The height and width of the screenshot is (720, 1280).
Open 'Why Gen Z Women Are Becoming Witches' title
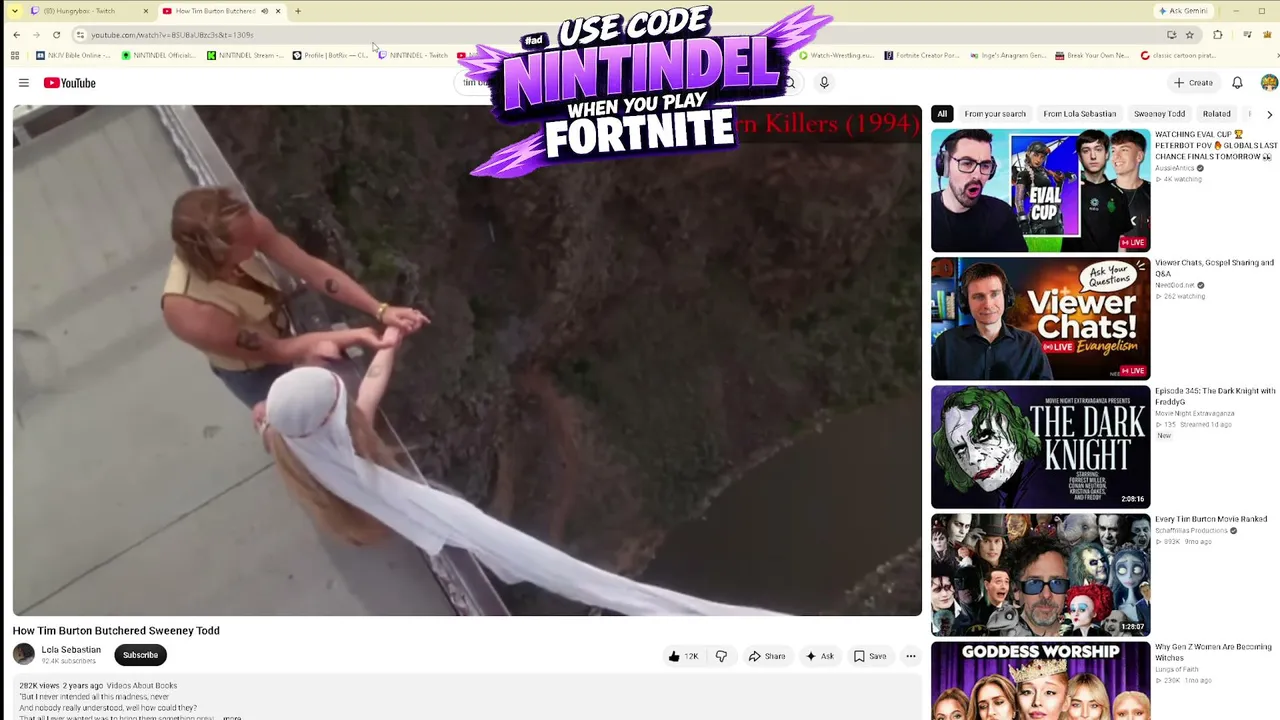coord(1213,652)
